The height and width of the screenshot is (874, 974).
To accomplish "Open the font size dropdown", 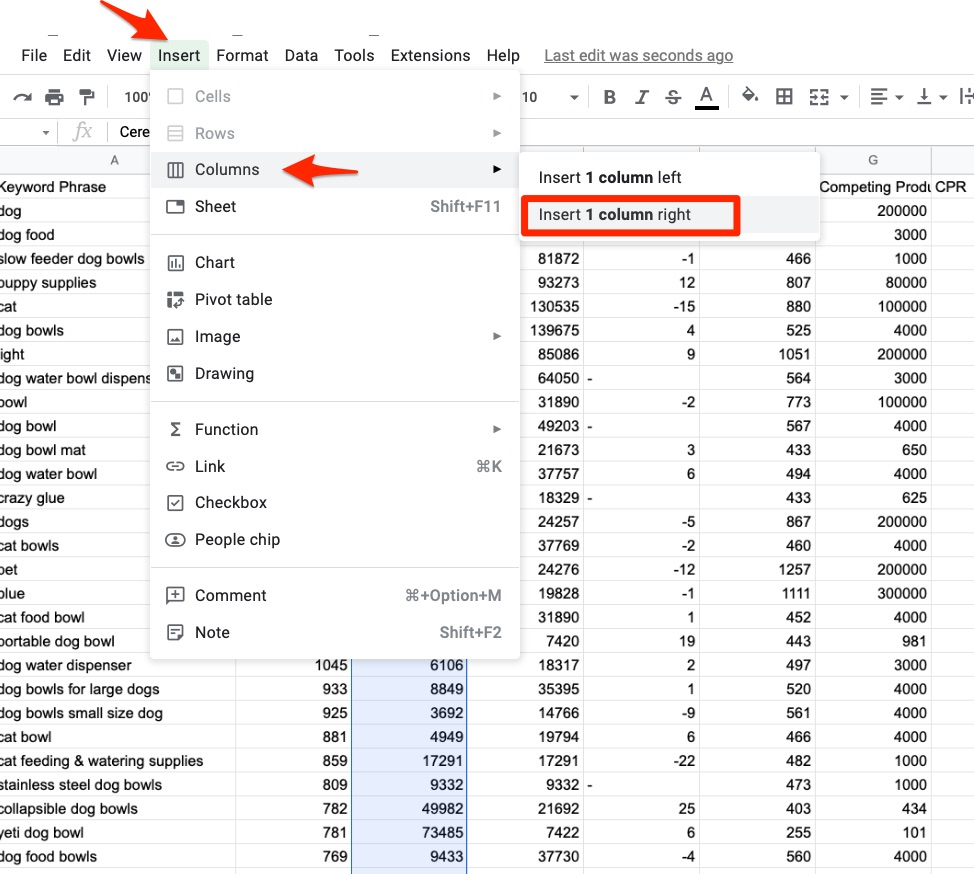I will tap(574, 97).
